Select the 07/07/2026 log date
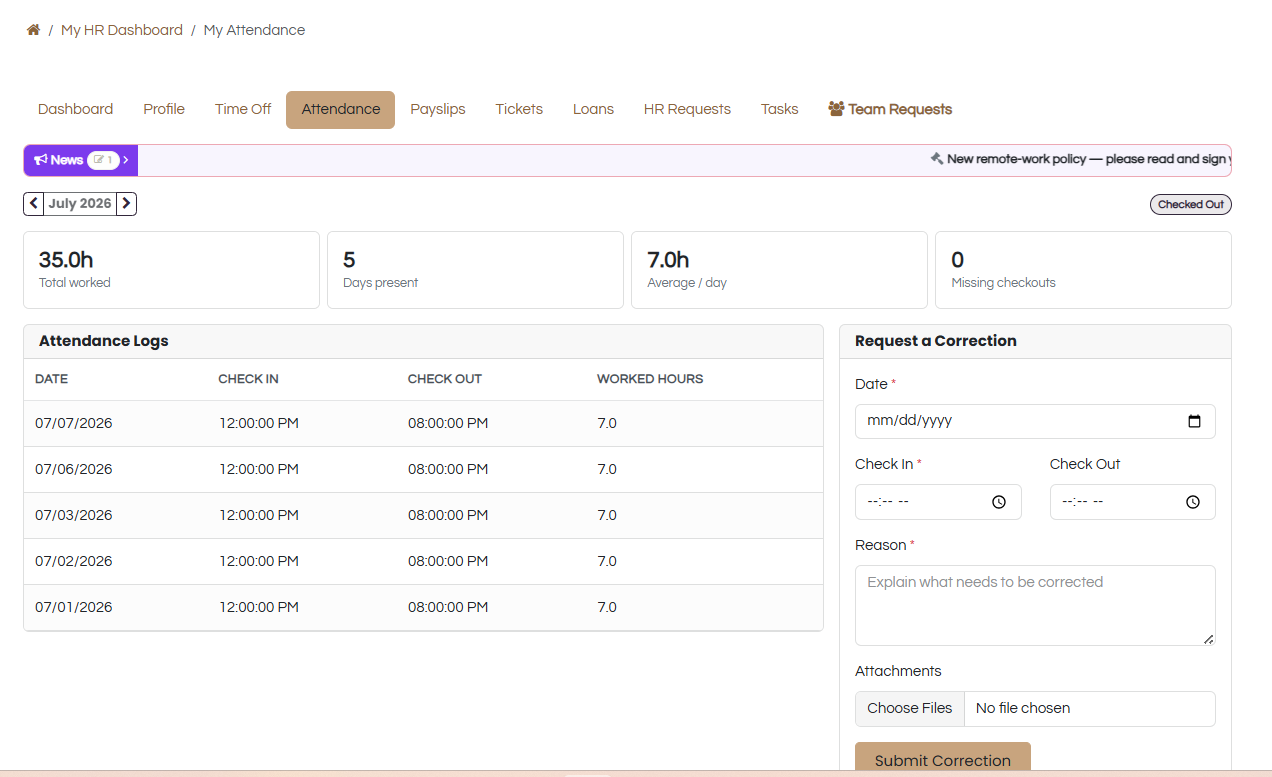 [x=74, y=423]
